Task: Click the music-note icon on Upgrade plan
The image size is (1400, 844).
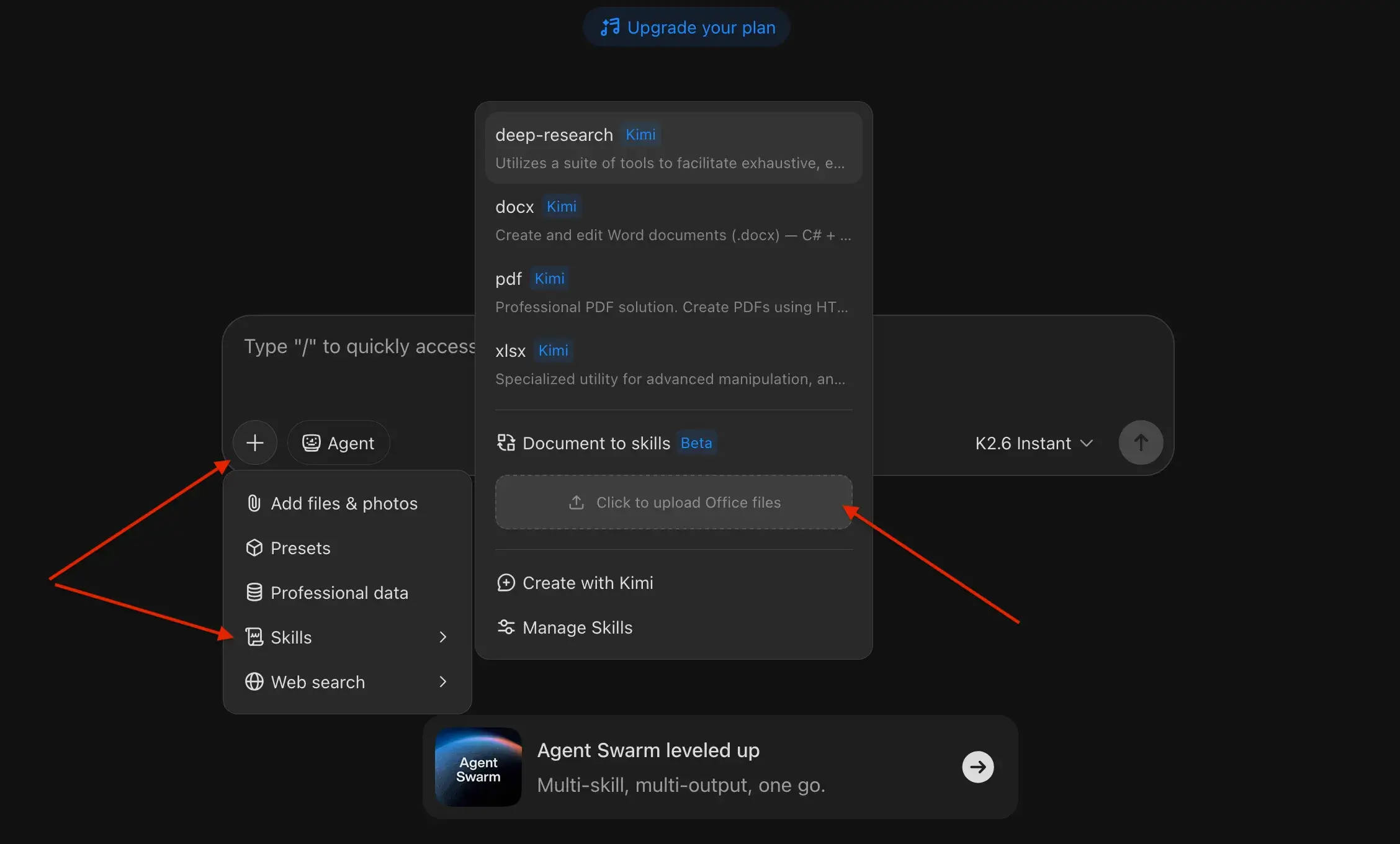Action: 610,27
